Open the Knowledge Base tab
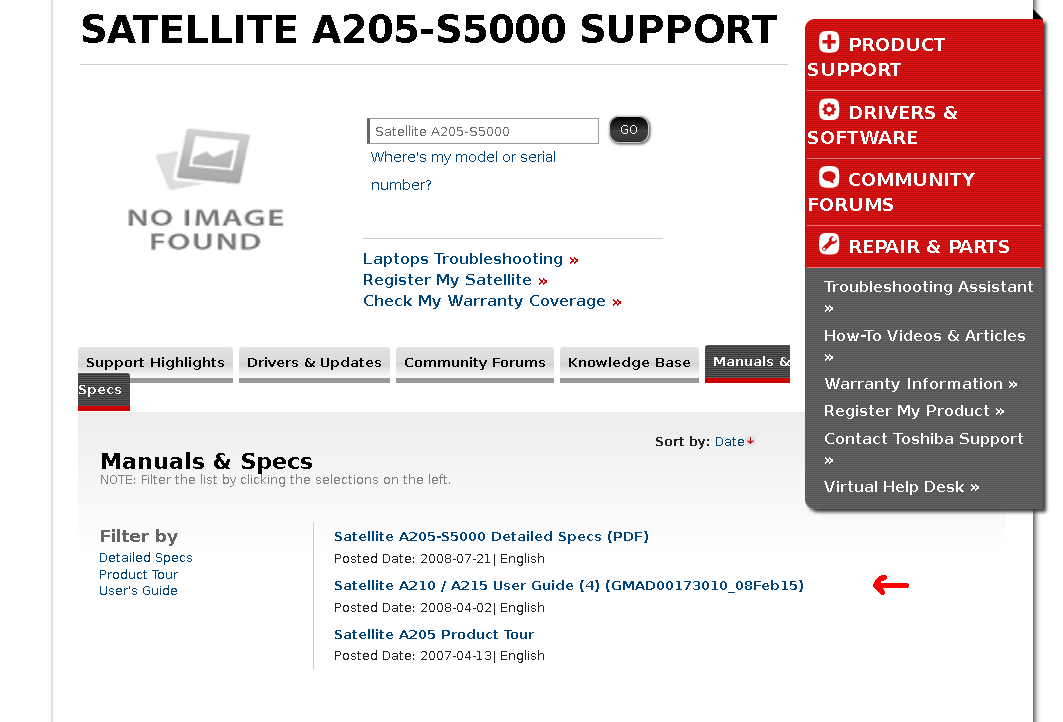The image size is (1063, 722). pyautogui.click(x=629, y=363)
